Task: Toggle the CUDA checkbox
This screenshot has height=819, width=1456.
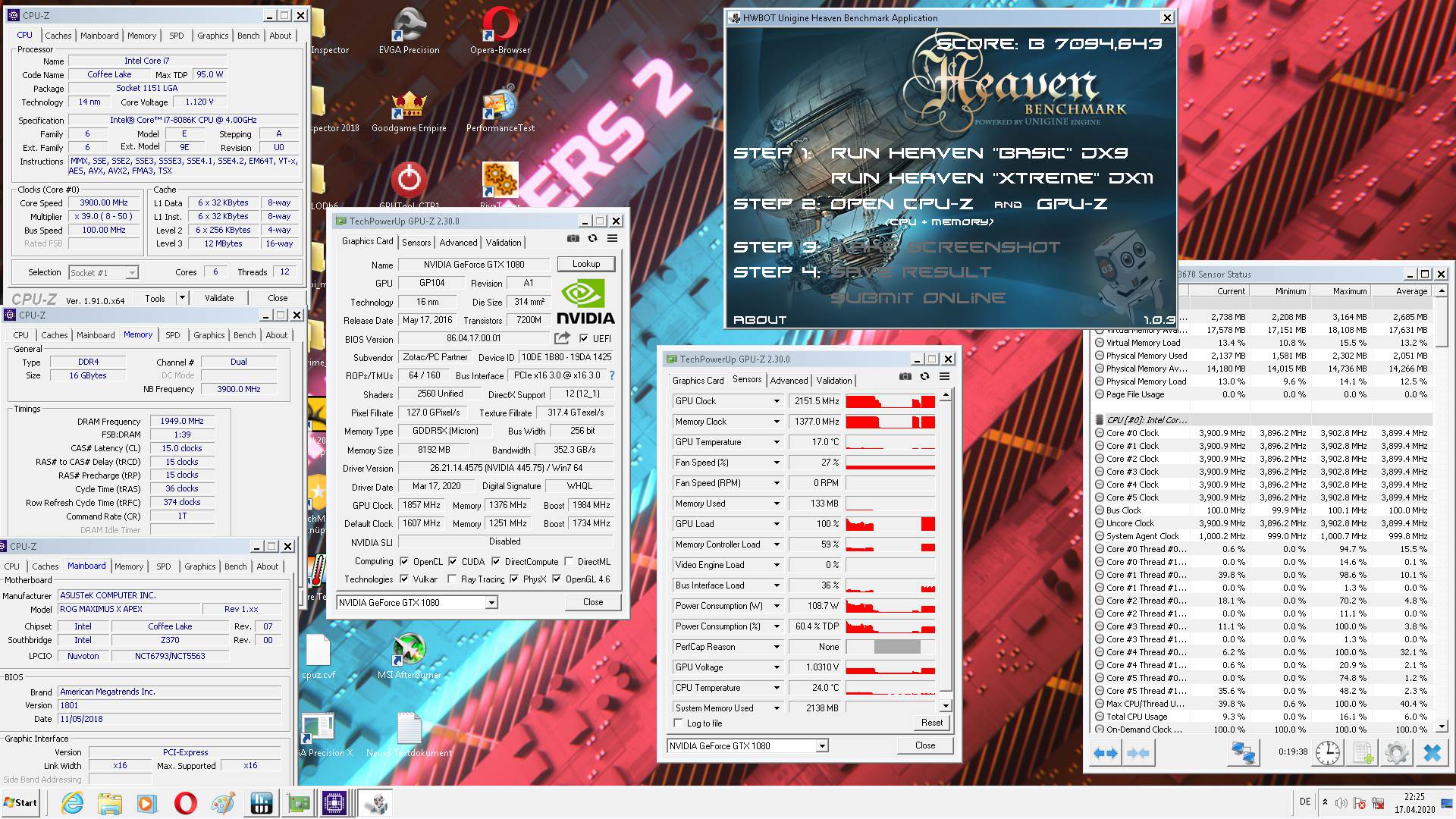Action: [453, 562]
